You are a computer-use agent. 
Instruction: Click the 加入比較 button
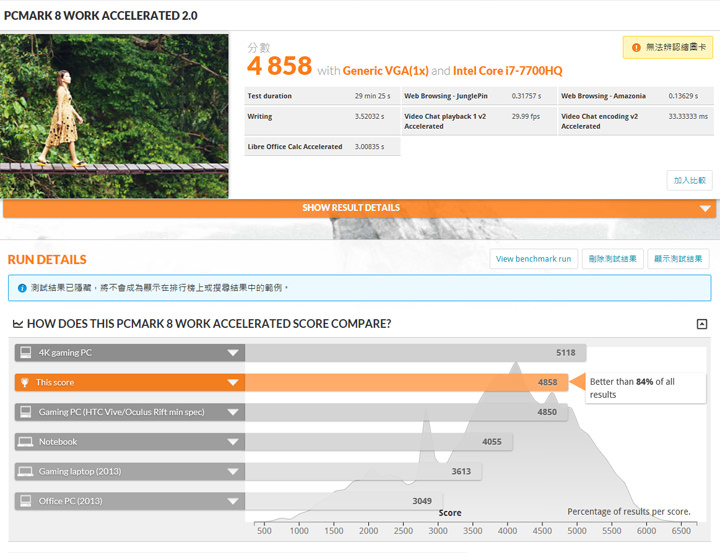click(689, 180)
